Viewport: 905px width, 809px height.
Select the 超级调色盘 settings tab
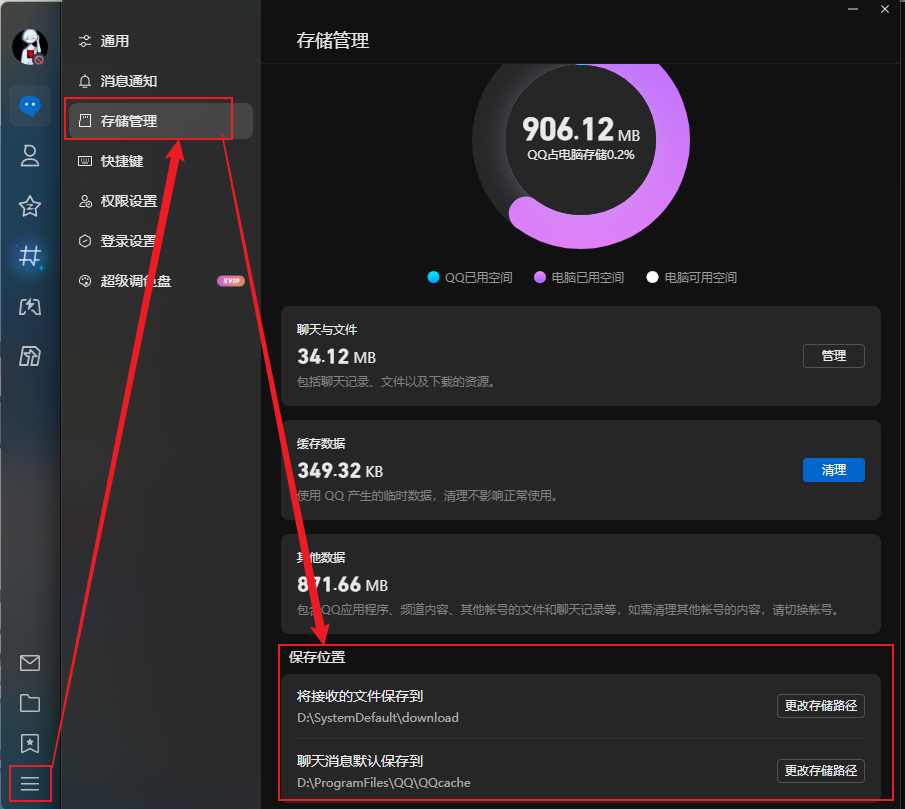[x=160, y=281]
